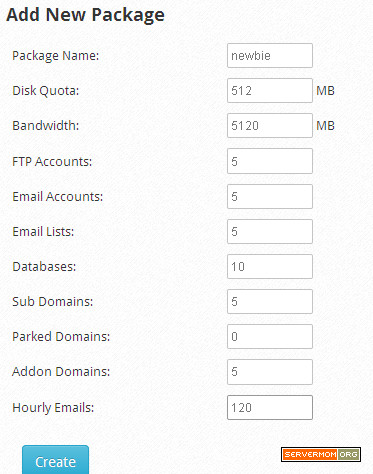Screen dimensions: 373x474
Task: Click the MB unit beside Disk Quota
Action: click(325, 91)
